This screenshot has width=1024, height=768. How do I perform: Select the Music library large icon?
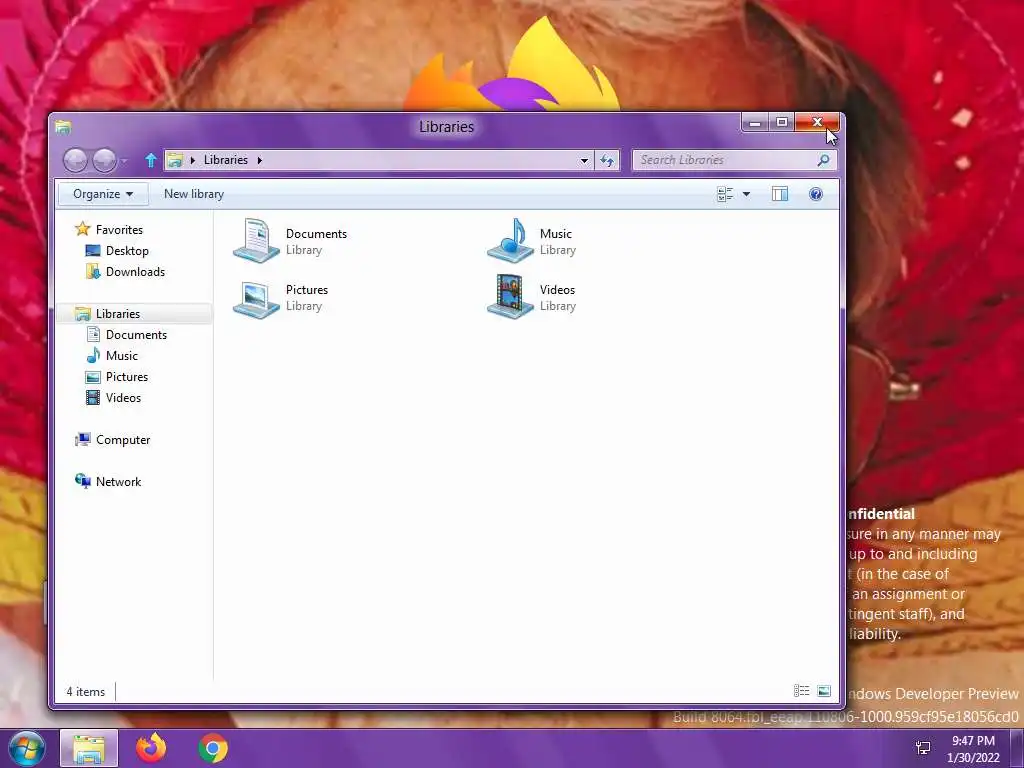511,241
